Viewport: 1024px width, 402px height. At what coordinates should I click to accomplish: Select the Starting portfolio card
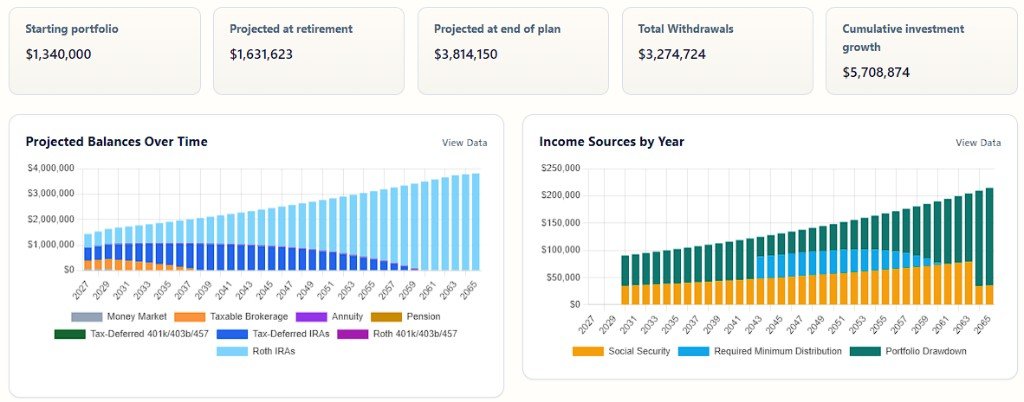104,51
